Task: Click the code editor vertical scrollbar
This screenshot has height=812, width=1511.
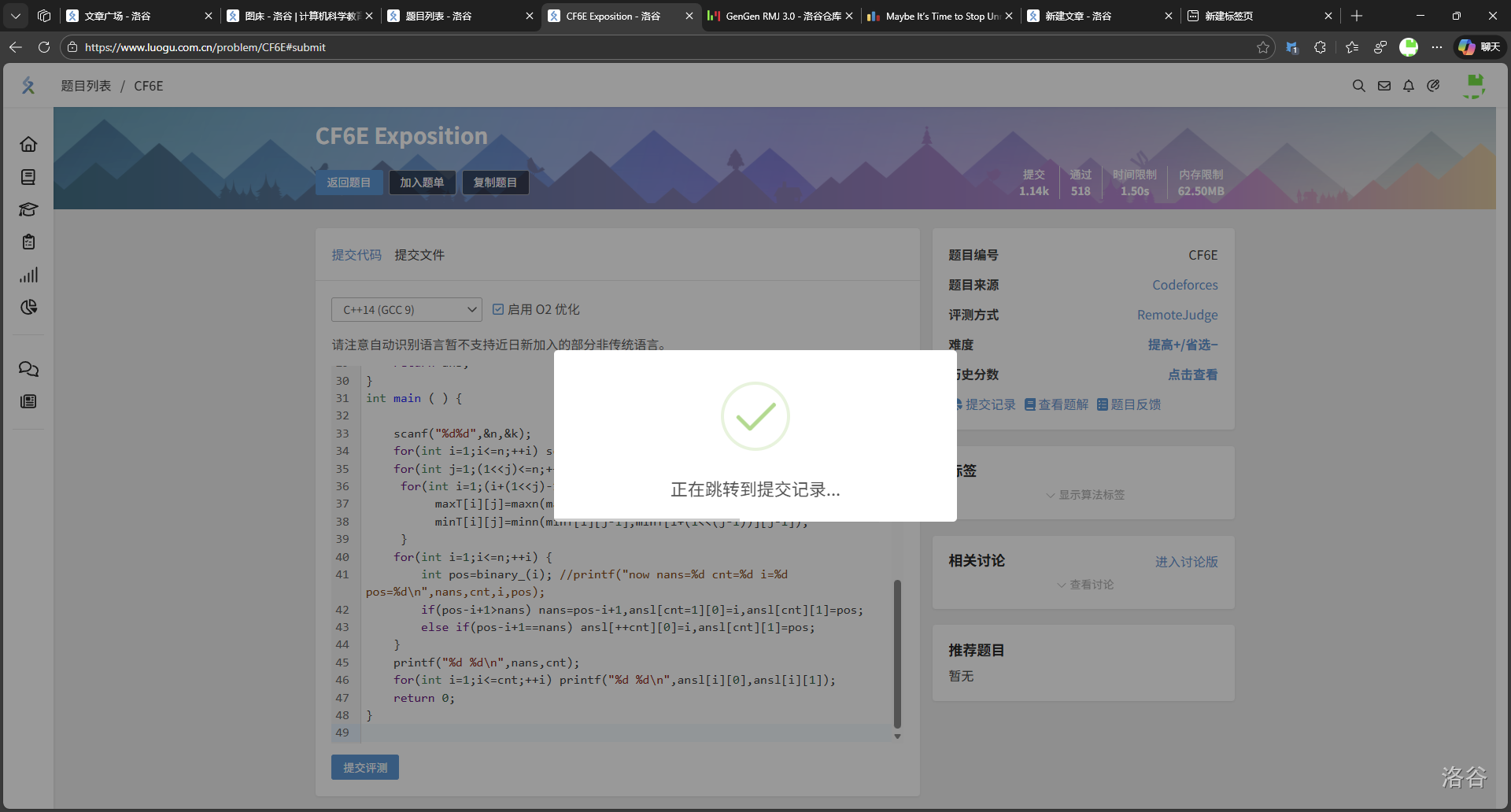Action: coord(897,653)
